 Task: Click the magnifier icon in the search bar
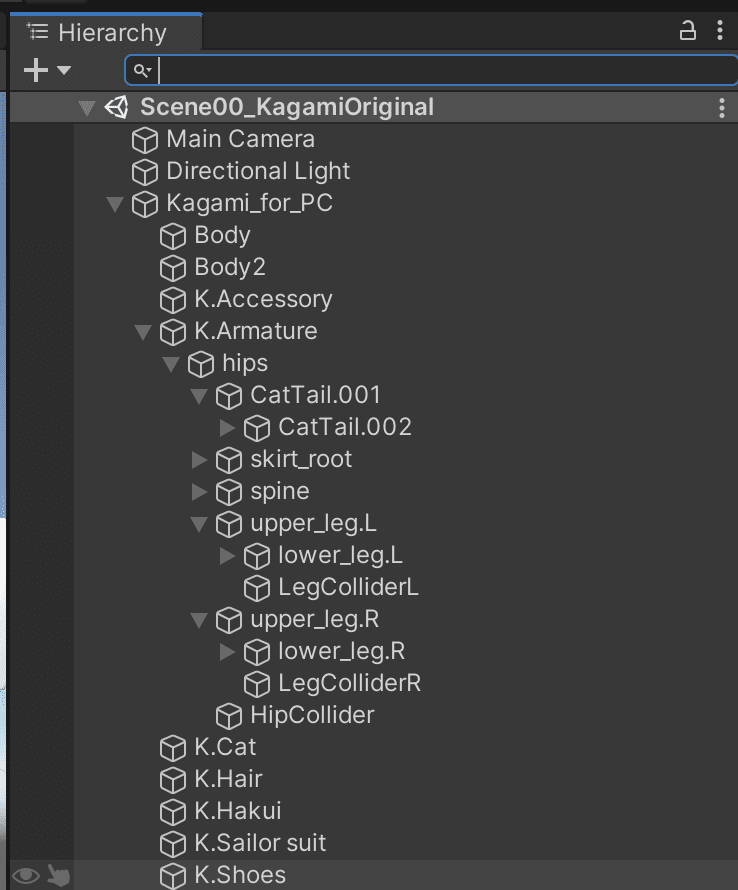point(140,69)
